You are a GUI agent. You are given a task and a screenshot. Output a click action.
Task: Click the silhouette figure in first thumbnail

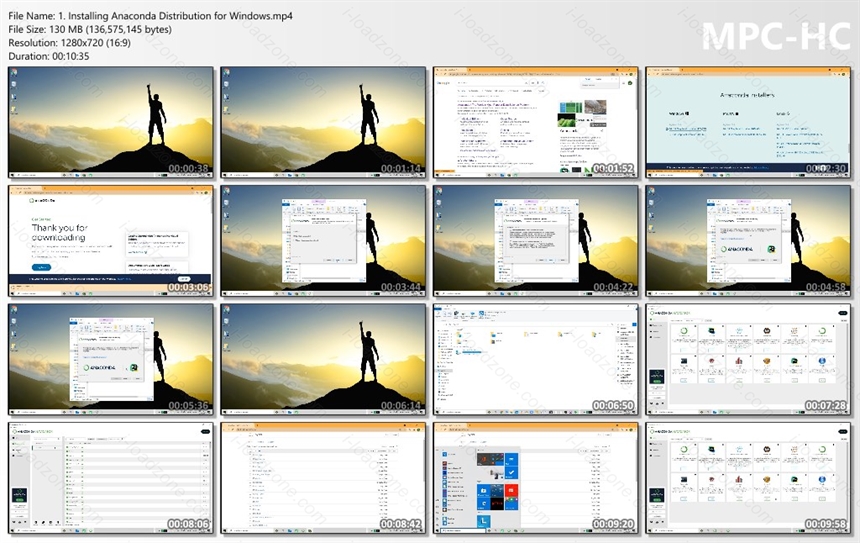coord(156,116)
